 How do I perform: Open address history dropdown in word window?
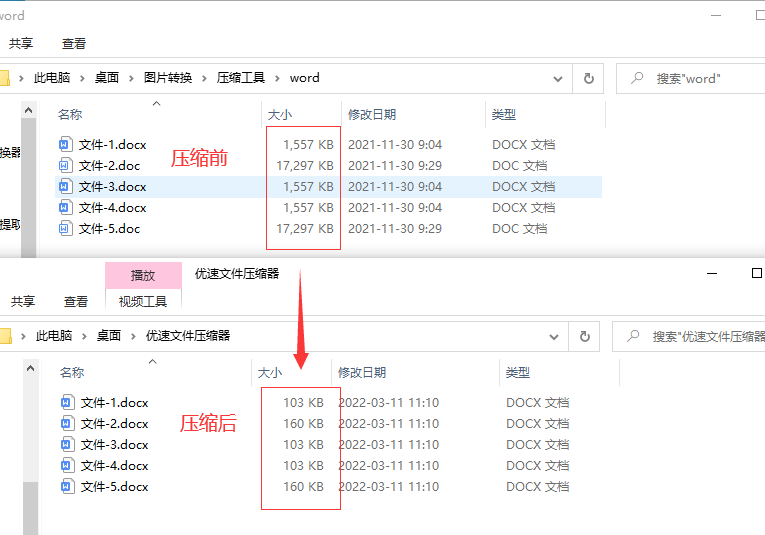point(558,79)
